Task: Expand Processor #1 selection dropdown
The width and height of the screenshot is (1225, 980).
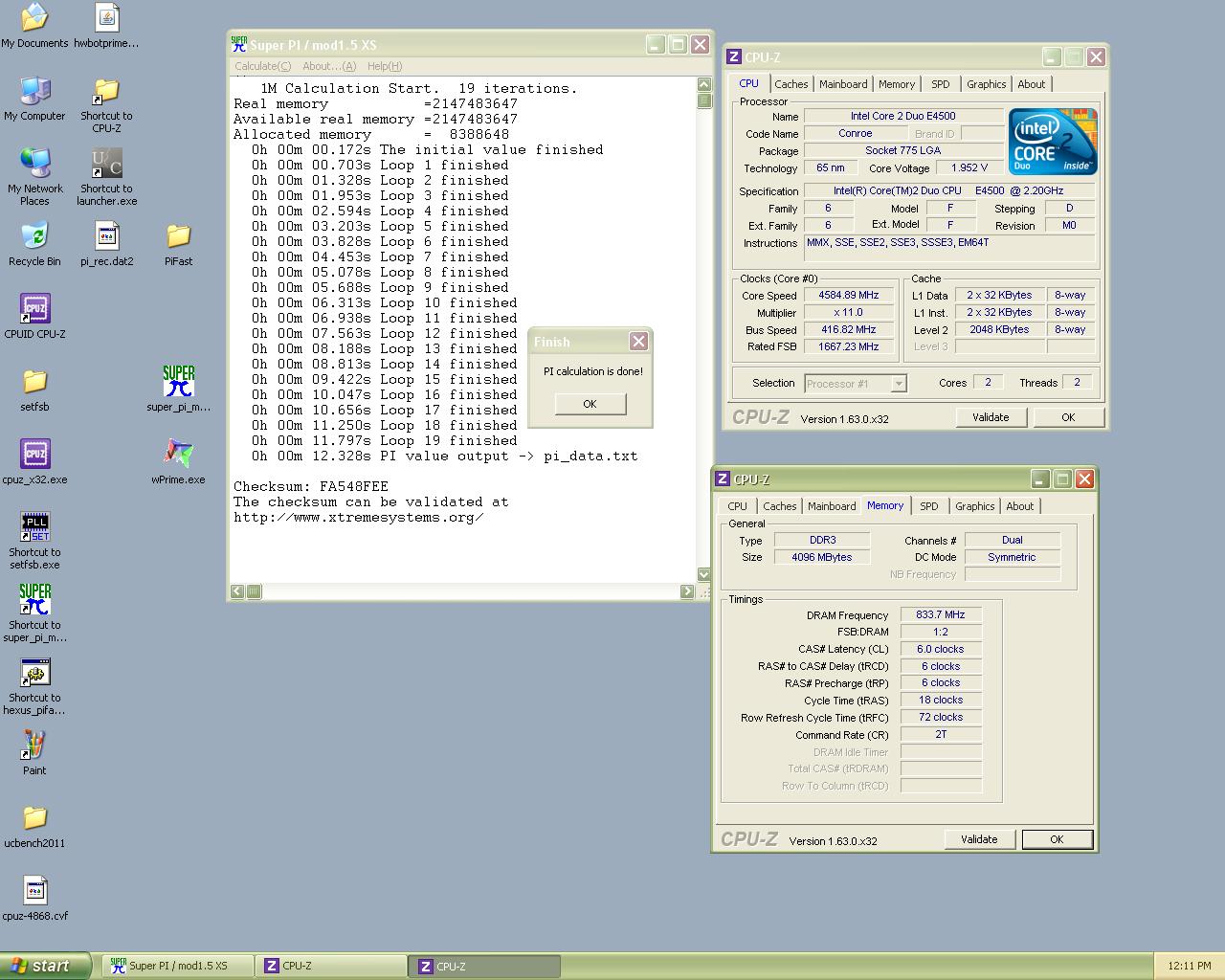Action: click(898, 384)
